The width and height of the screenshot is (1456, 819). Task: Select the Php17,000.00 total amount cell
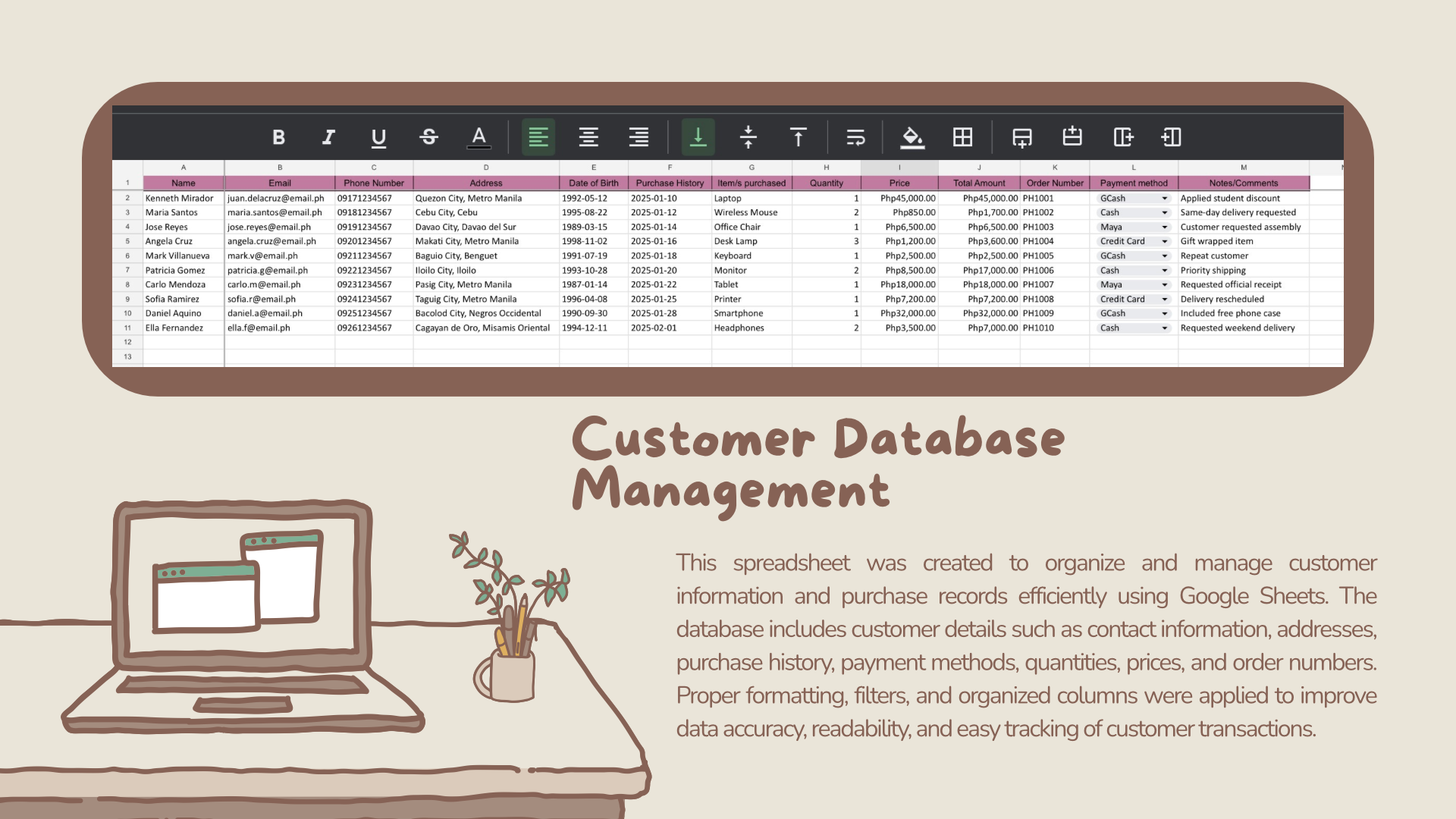coord(979,271)
